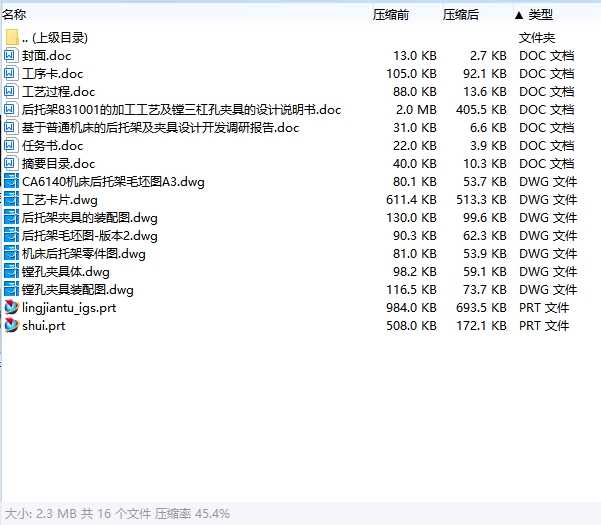Select file 任务书.doc
The height and width of the screenshot is (525, 601).
53,146
